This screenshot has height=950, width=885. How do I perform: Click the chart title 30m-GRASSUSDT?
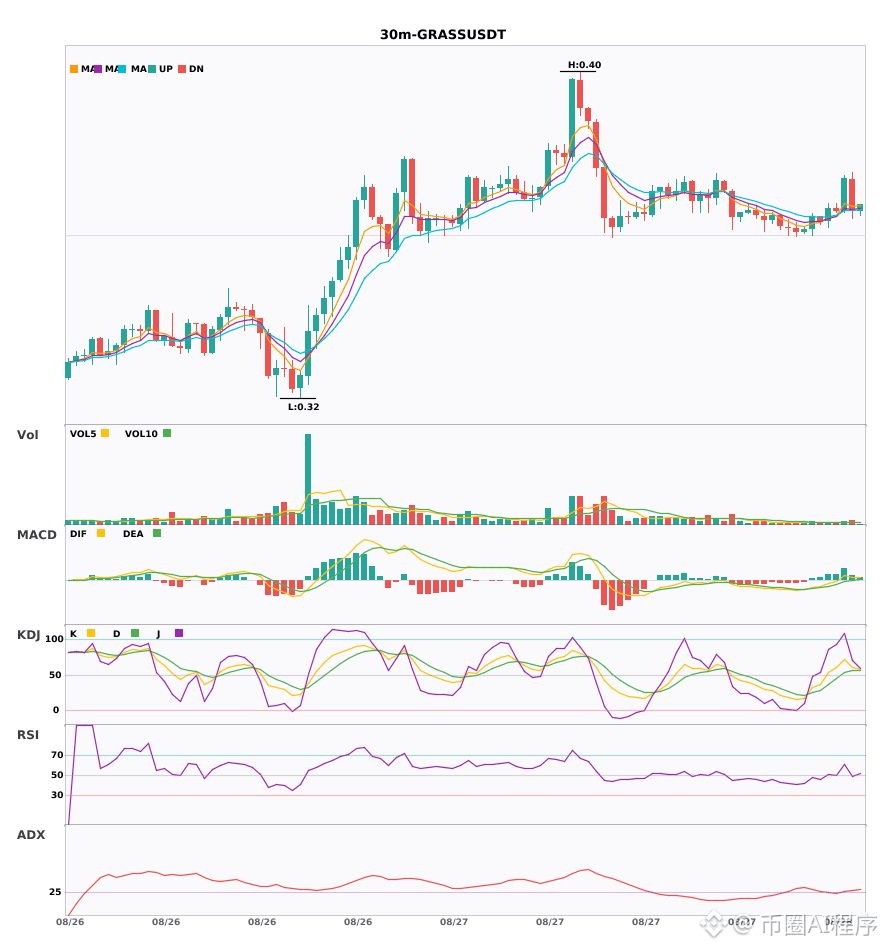[443, 35]
